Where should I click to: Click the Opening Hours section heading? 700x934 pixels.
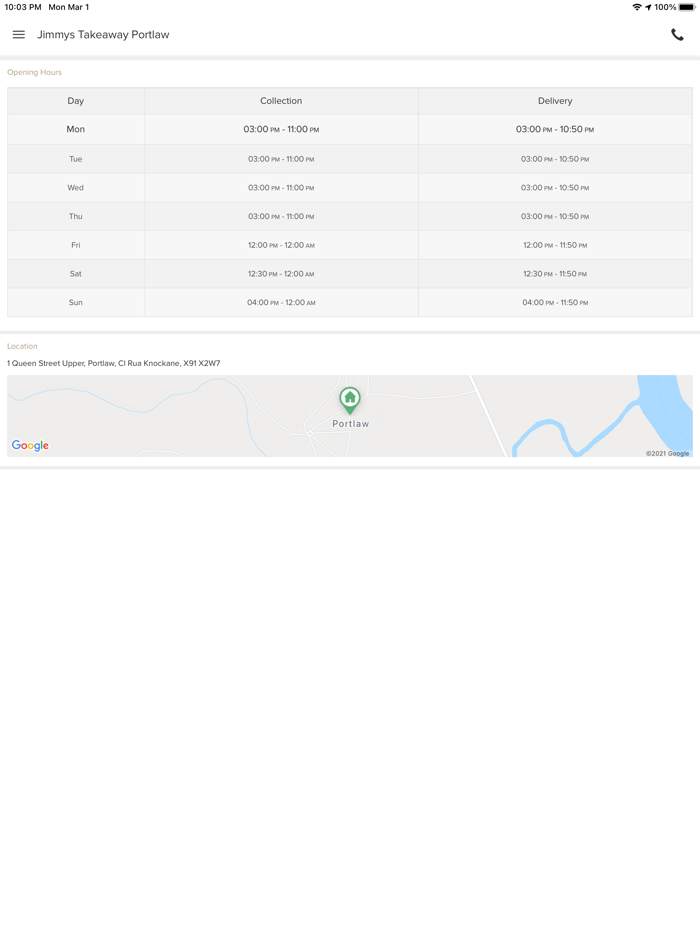34,73
